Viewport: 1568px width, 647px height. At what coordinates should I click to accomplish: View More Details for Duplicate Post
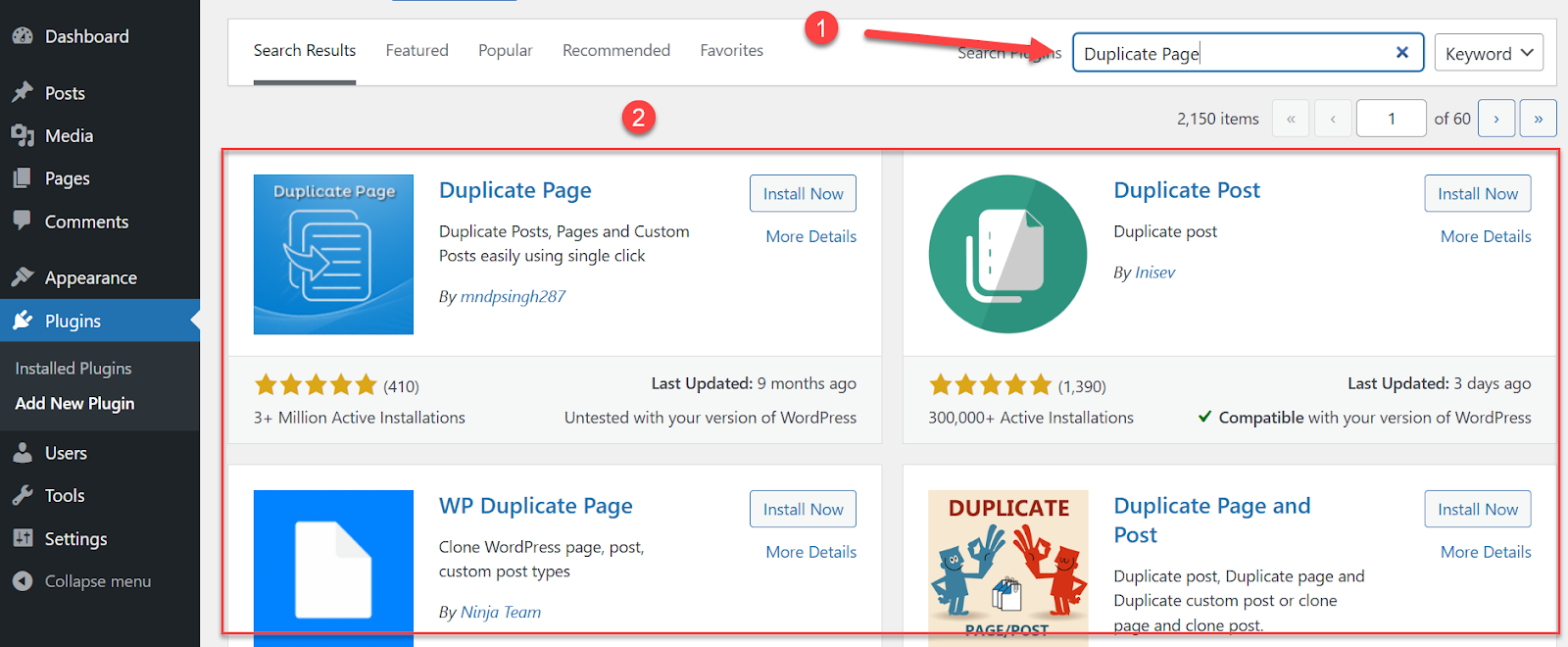(x=1486, y=236)
